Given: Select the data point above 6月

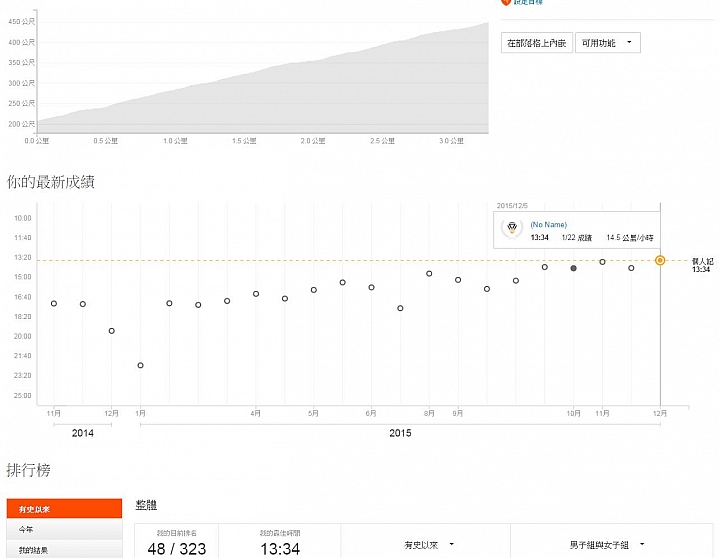Looking at the screenshot, I should 371,287.
